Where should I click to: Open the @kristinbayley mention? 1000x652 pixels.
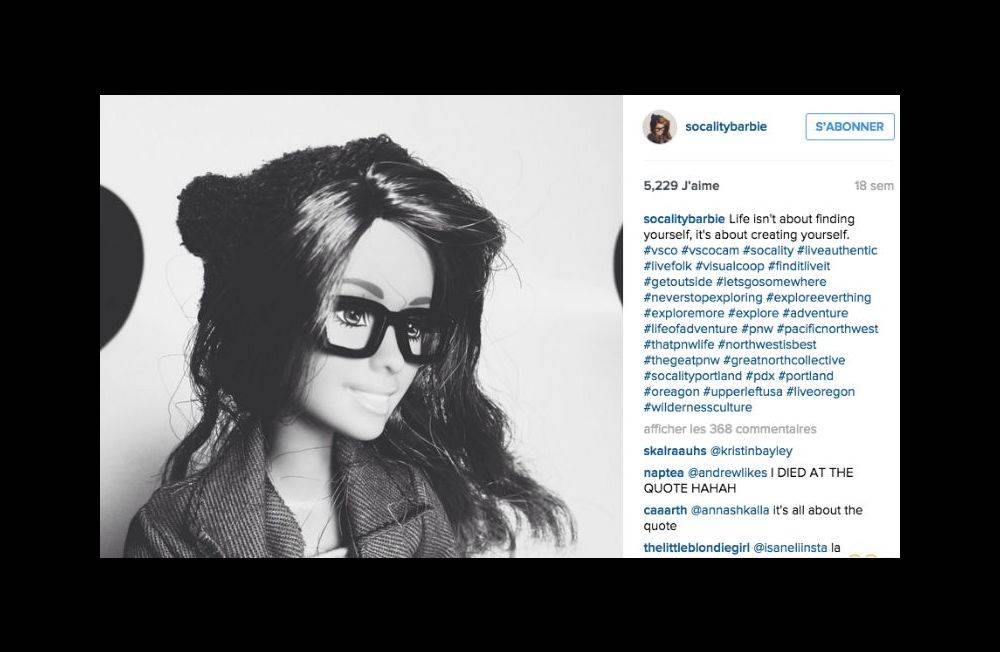pyautogui.click(x=751, y=450)
